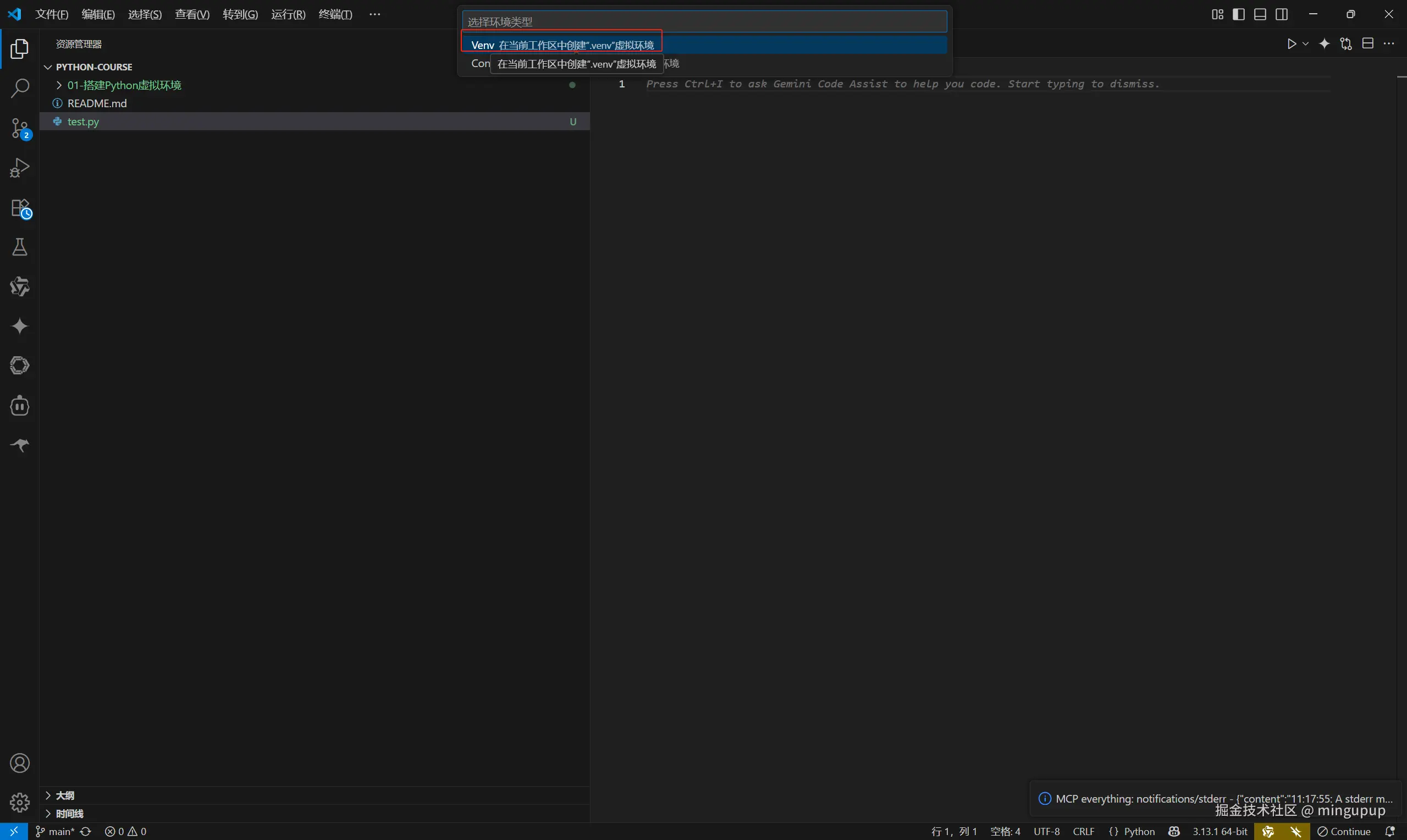This screenshot has width=1407, height=840.
Task: Open run button dropdown arrow
Action: click(x=1305, y=44)
